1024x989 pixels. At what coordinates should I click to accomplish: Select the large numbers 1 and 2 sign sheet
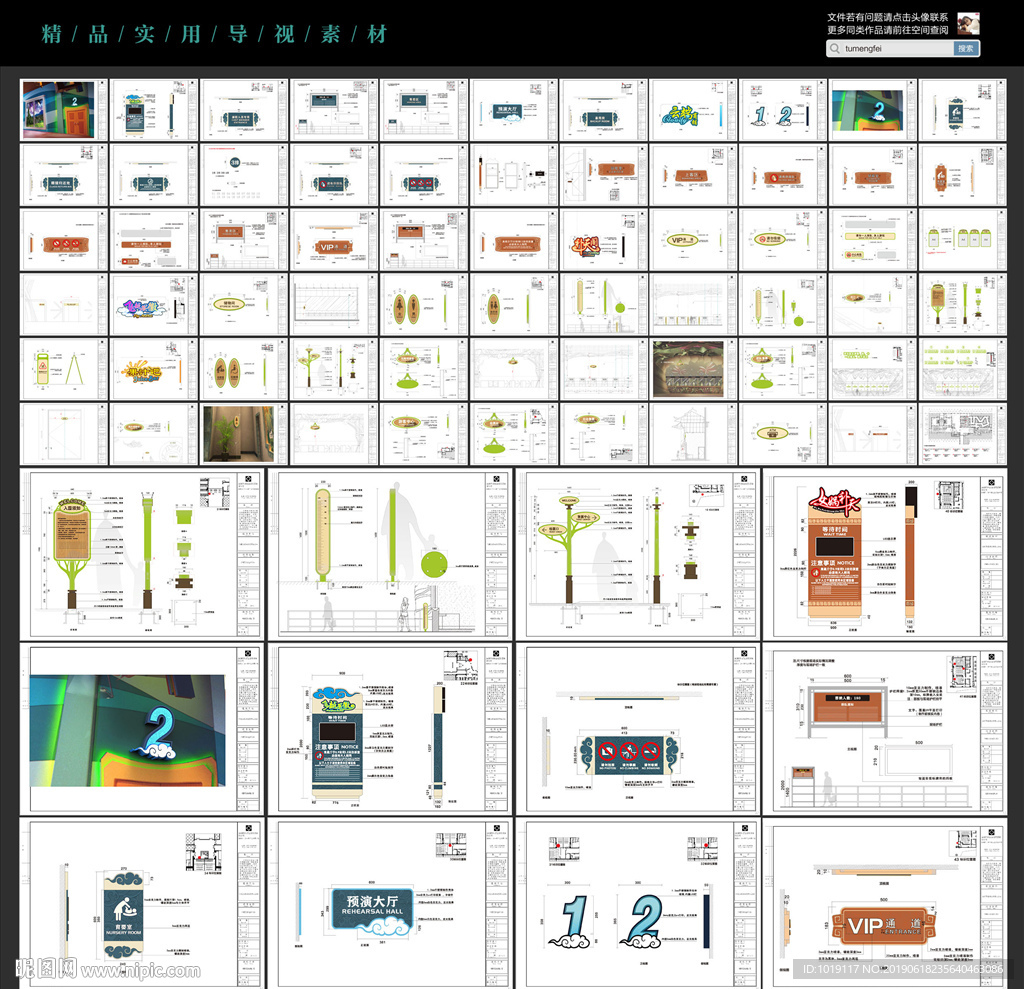(638, 900)
